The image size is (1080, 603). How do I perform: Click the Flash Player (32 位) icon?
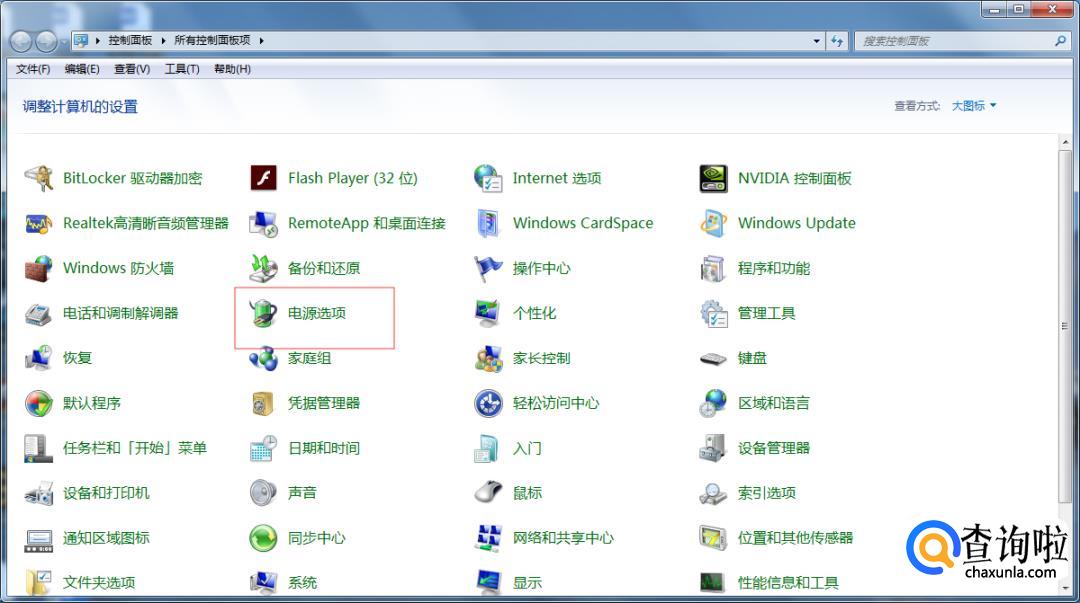[263, 178]
